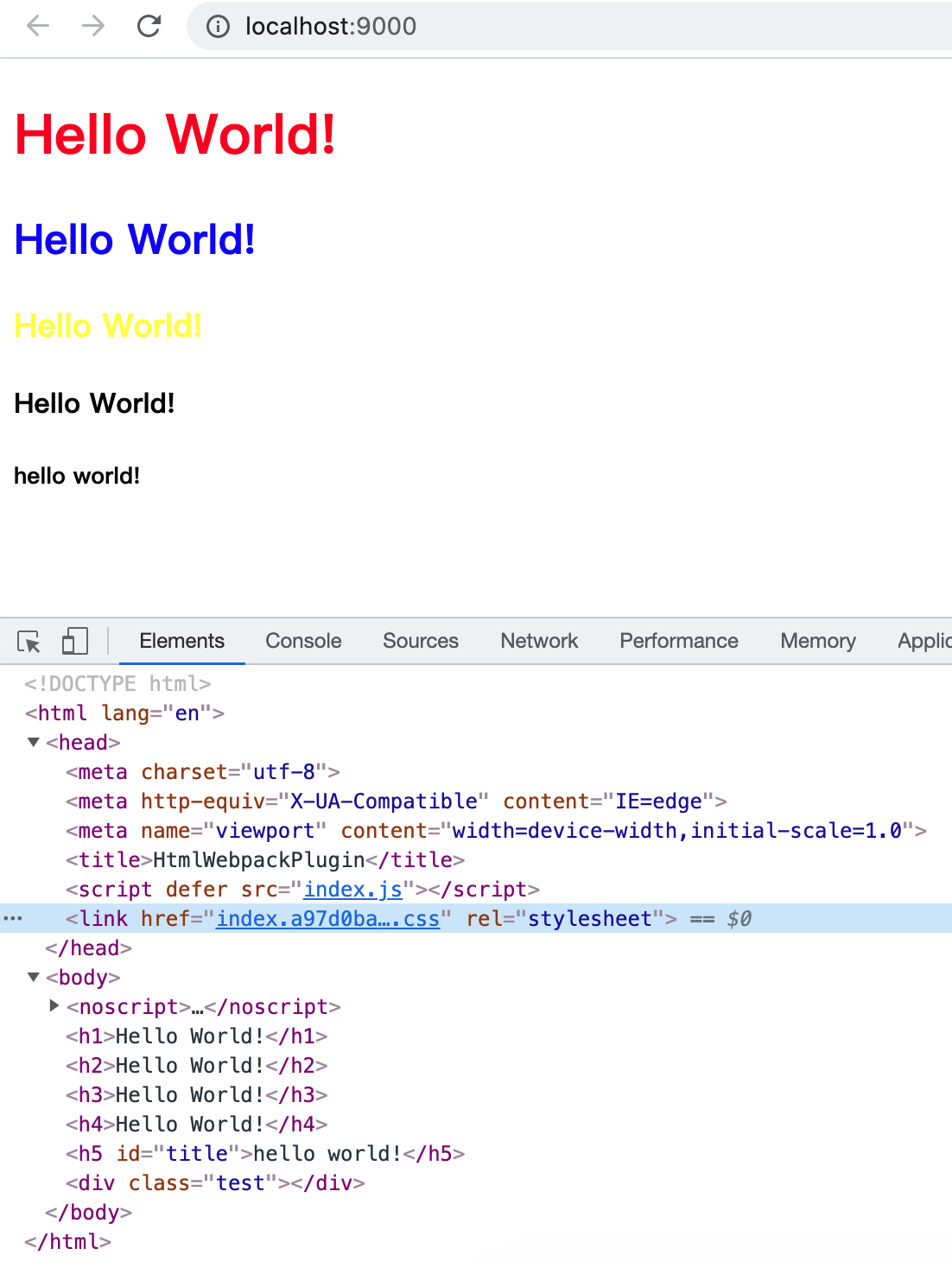Go forward with the browser forward arrow
952x1261 pixels.
coord(93,26)
